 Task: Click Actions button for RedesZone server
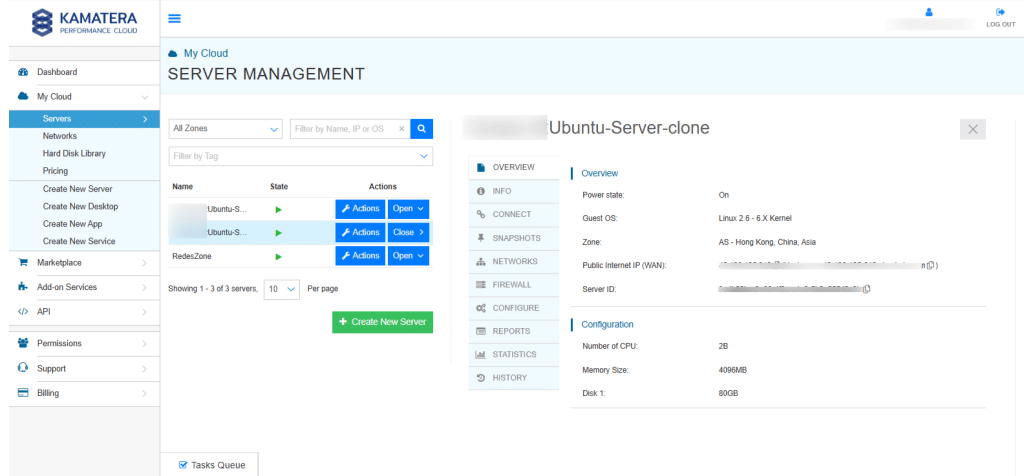359,256
